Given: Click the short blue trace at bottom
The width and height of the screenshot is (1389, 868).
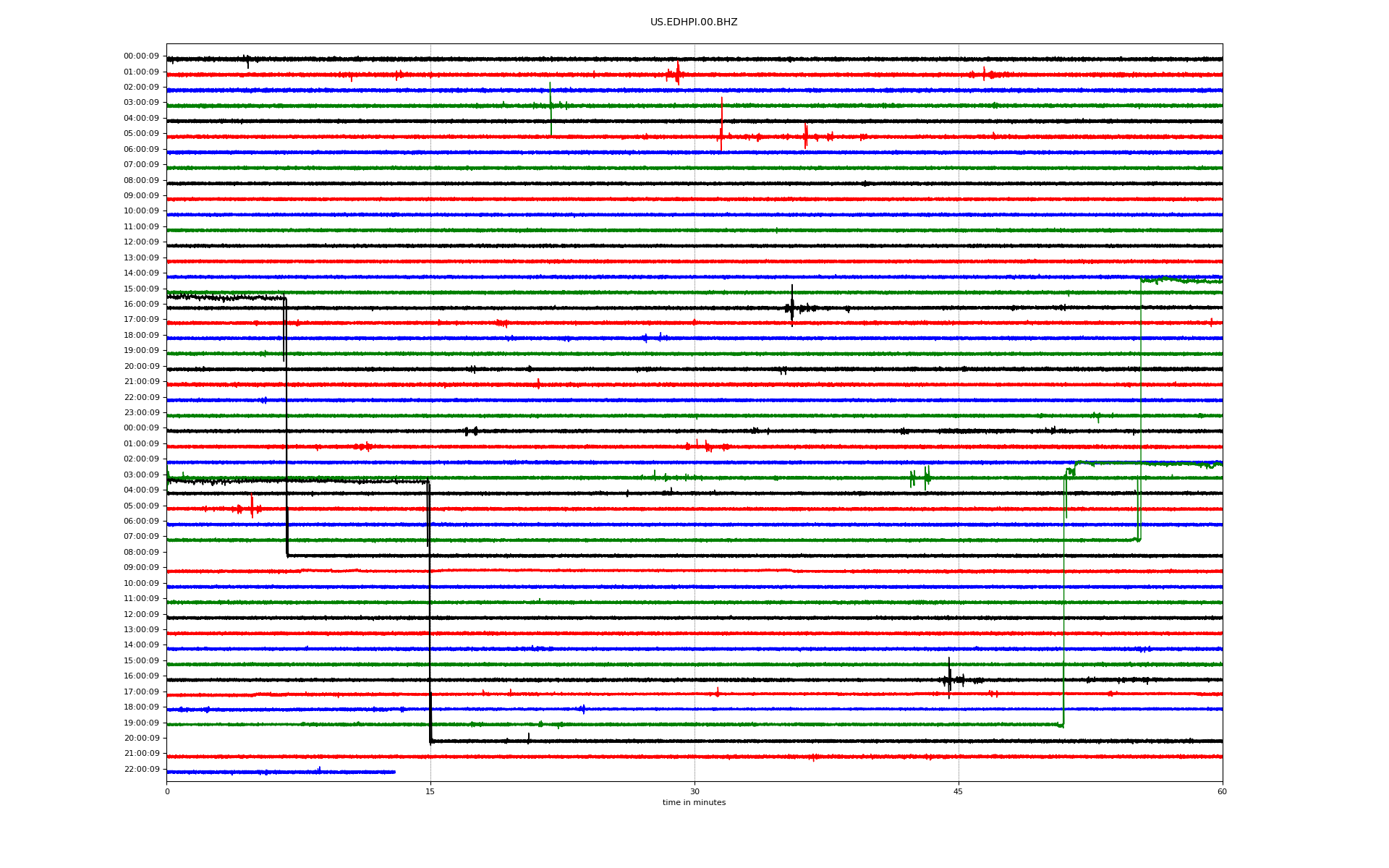Looking at the screenshot, I should coord(281,772).
